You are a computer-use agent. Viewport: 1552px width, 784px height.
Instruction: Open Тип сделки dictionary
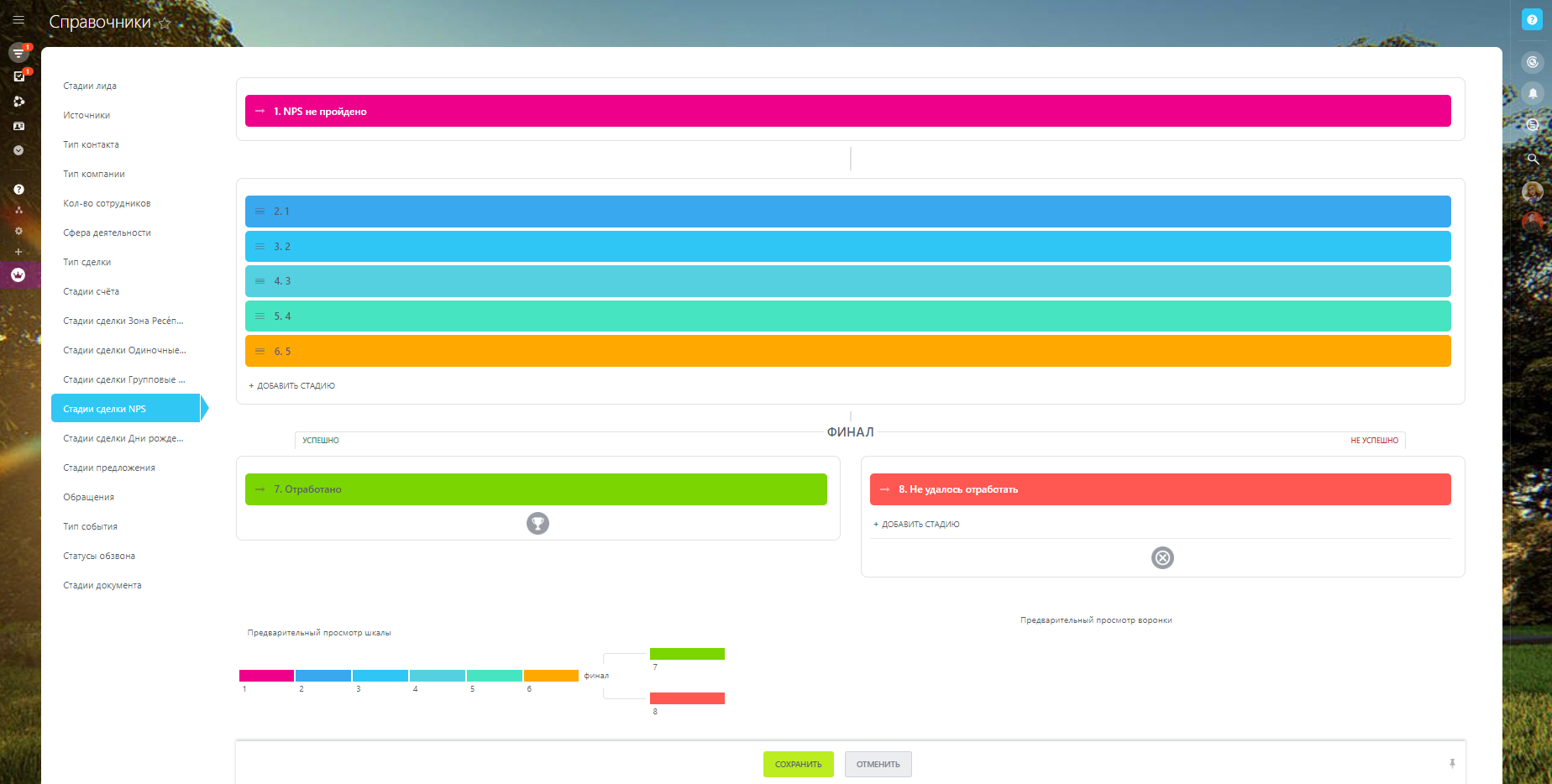click(x=87, y=262)
